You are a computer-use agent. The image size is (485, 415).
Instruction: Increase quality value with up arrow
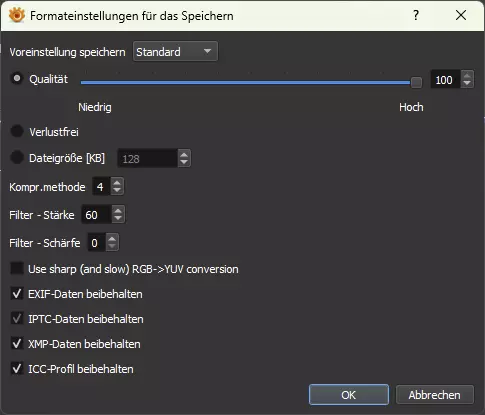pos(467,76)
